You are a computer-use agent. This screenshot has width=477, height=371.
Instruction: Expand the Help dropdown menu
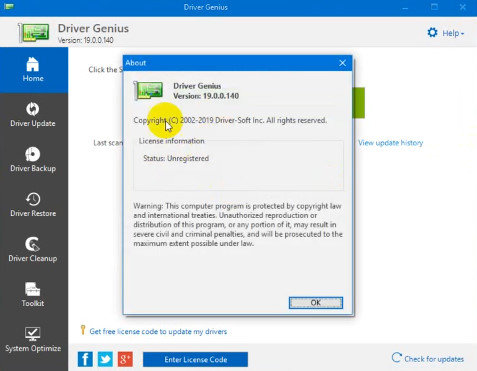tap(453, 33)
